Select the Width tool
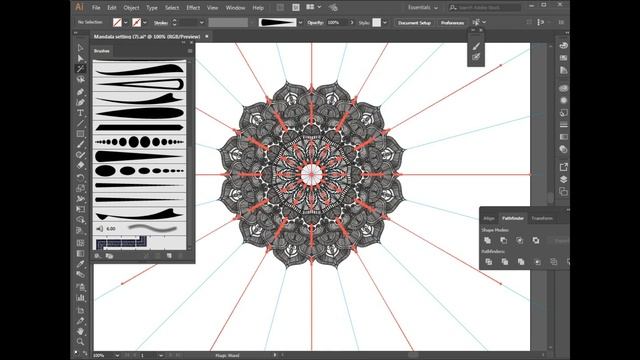This screenshot has height=360, width=640. tap(80, 199)
